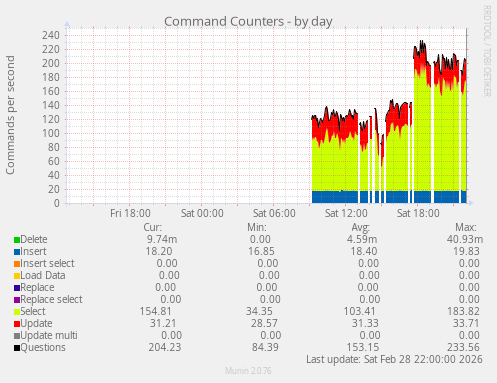
Task: Click the 140 y-axis tick label
Action: 51,105
